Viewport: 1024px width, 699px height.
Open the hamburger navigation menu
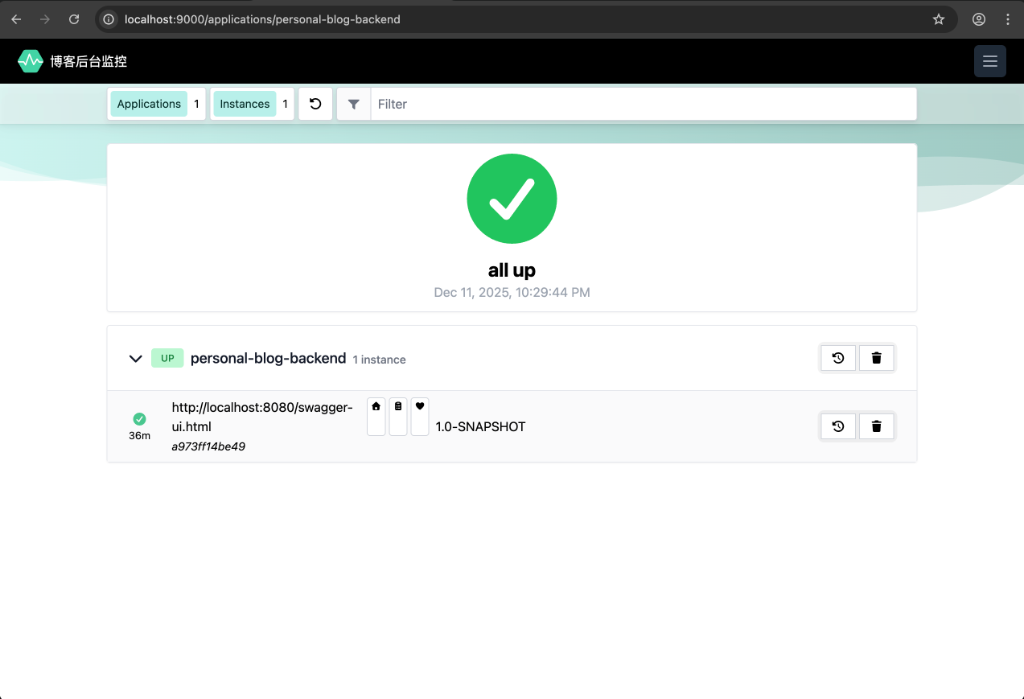(989, 61)
